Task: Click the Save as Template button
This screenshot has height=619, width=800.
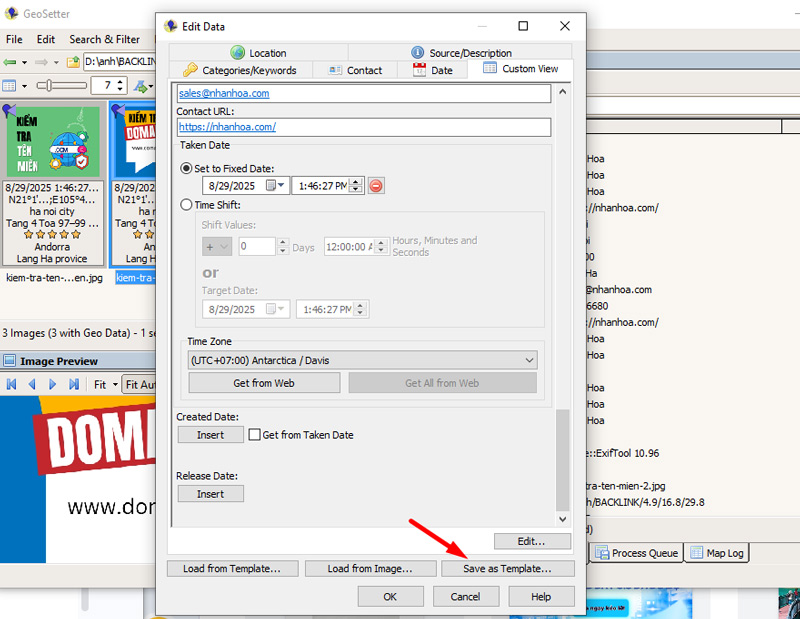Action: click(508, 568)
